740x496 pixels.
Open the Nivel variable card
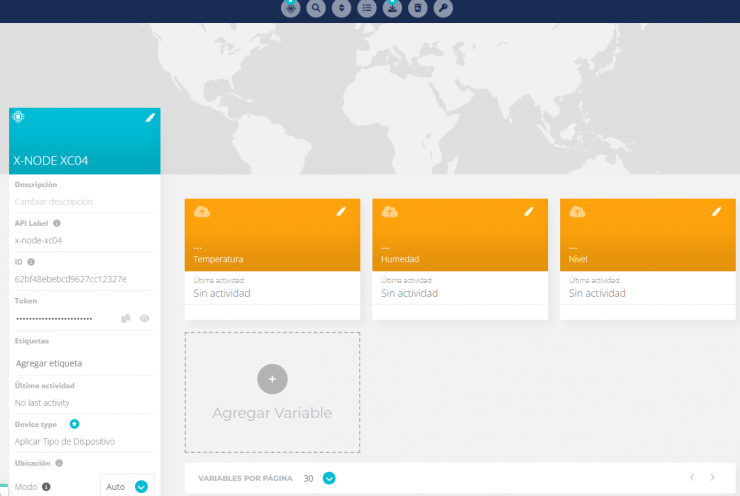648,259
